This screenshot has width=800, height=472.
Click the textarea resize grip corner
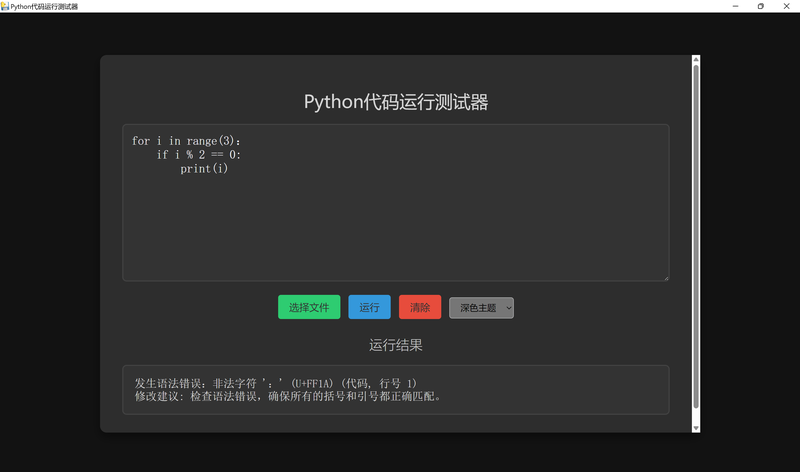tap(666, 278)
